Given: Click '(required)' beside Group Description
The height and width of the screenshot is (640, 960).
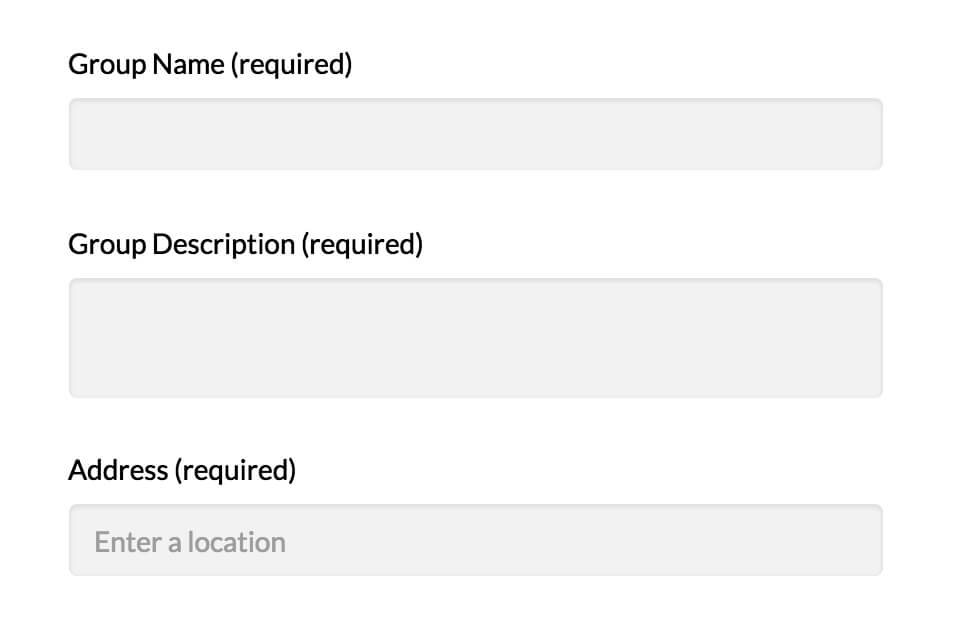Looking at the screenshot, I should 362,244.
